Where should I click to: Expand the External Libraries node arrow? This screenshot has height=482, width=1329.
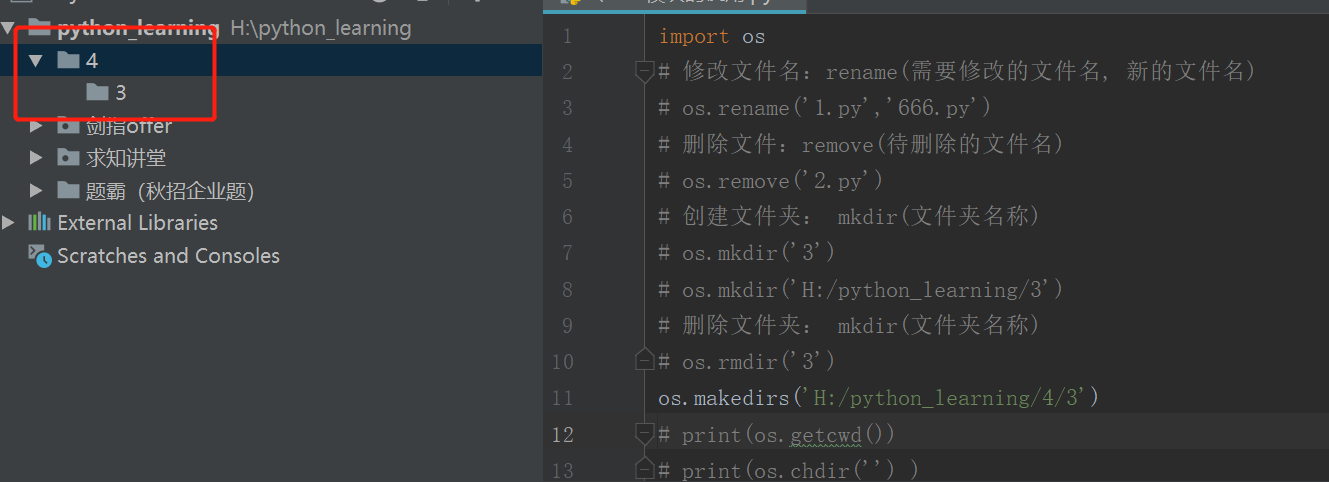click(8, 222)
